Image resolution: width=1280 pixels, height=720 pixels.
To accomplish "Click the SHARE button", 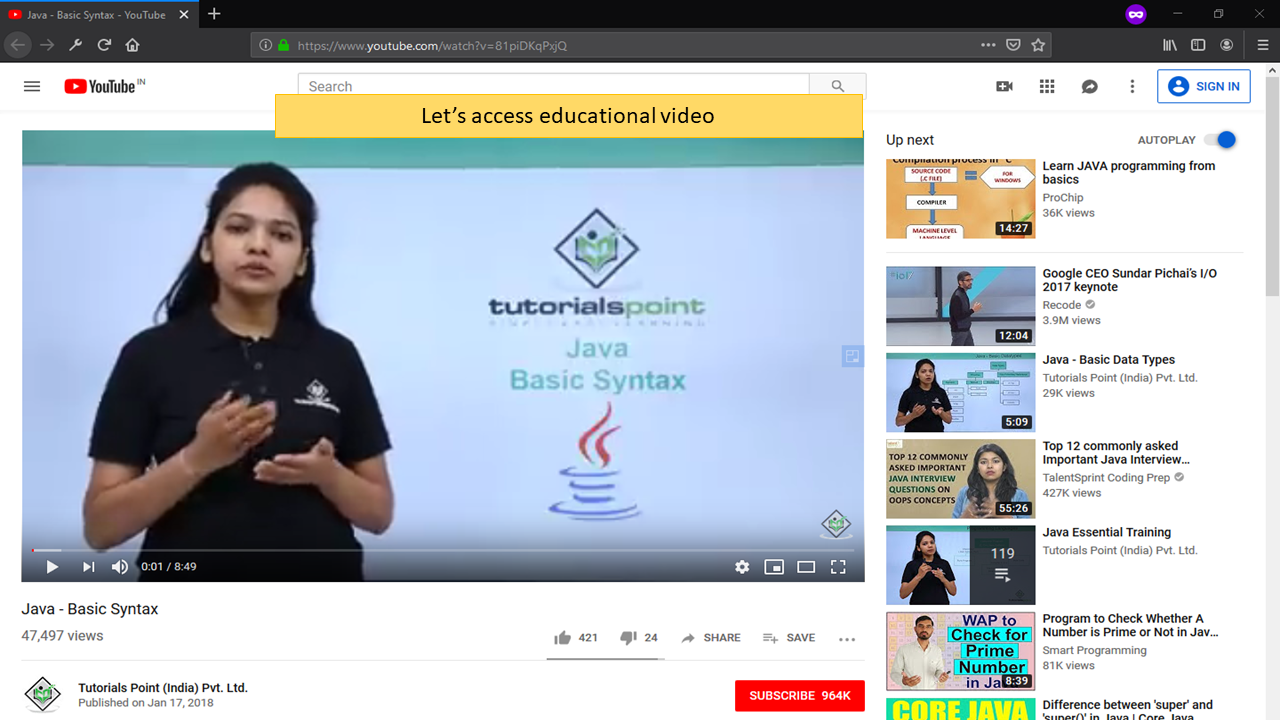I will (711, 637).
